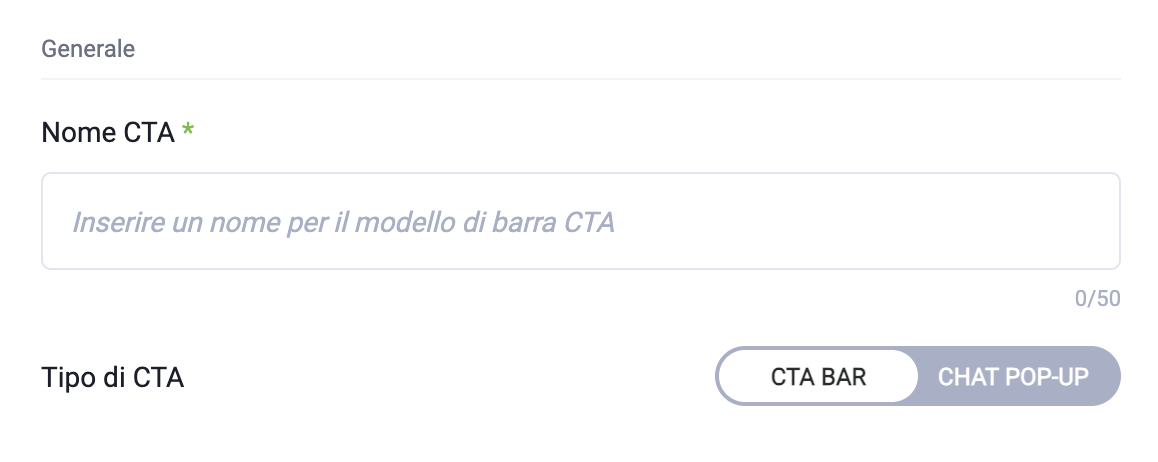This screenshot has height=462, width=1158.
Task: Select the CTA BAR option
Action: 817,377
